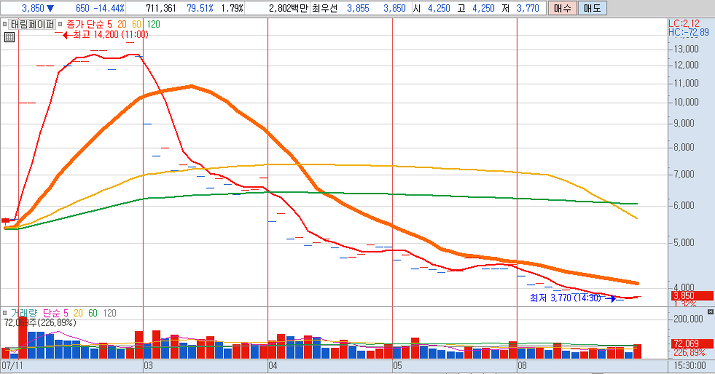Select the volume 60 MA label
The height and width of the screenshot is (374, 715).
(93, 313)
